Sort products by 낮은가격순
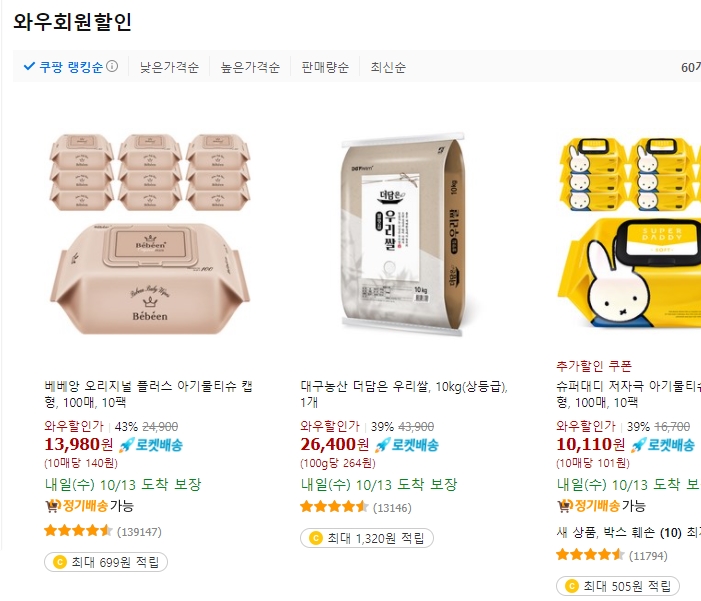Viewport: 701px width, 601px height. click(169, 67)
